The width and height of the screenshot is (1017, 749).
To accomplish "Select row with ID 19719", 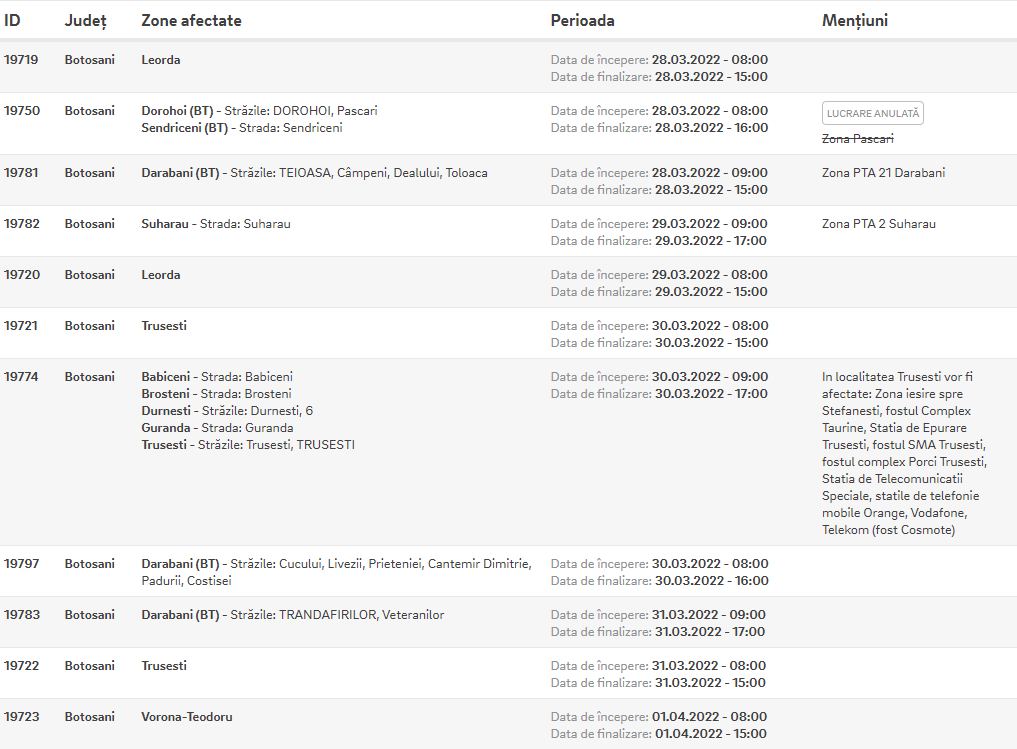I will (508, 67).
